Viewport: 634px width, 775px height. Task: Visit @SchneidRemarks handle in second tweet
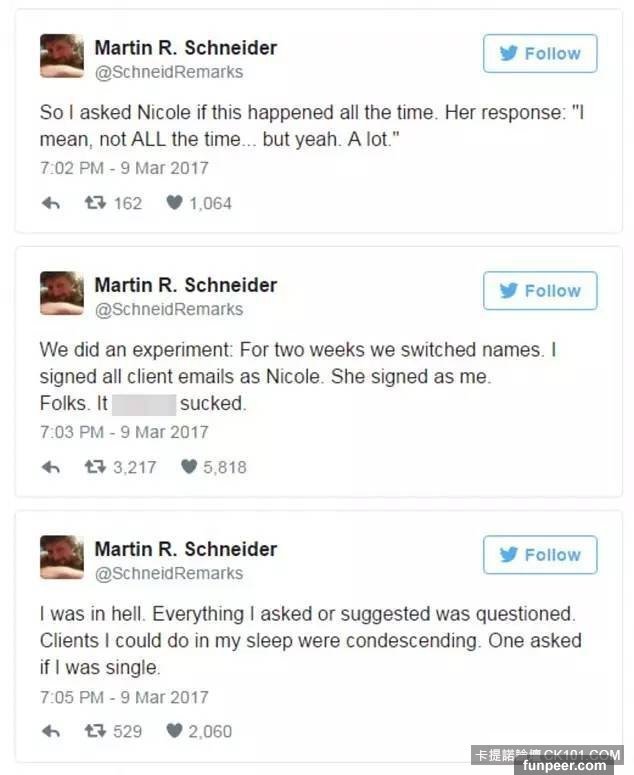tap(168, 309)
